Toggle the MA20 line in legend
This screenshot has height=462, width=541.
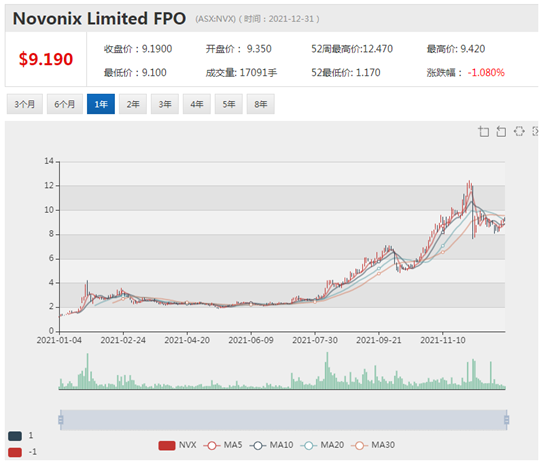322,445
